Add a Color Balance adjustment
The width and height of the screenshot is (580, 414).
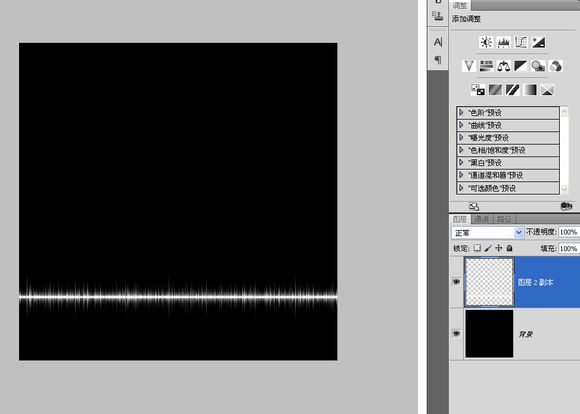pos(503,66)
